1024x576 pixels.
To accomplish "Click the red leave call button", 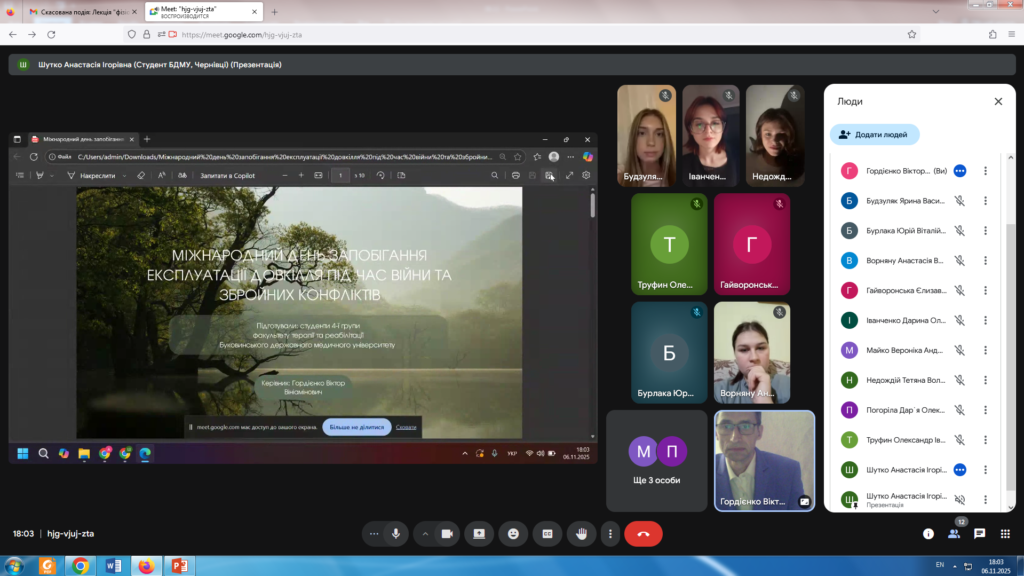I will [x=643, y=534].
